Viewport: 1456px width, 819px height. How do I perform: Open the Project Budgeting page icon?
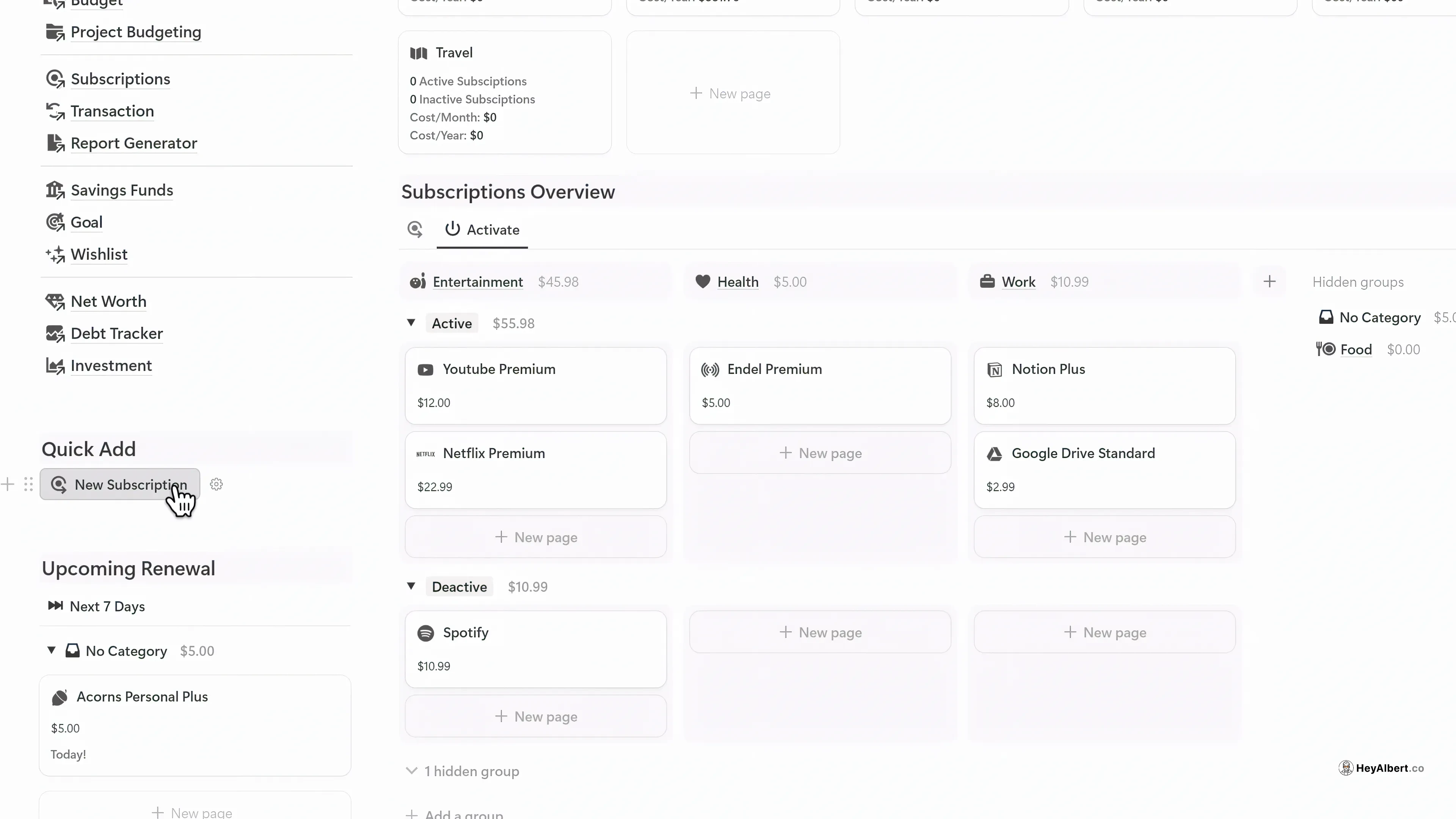click(x=55, y=32)
